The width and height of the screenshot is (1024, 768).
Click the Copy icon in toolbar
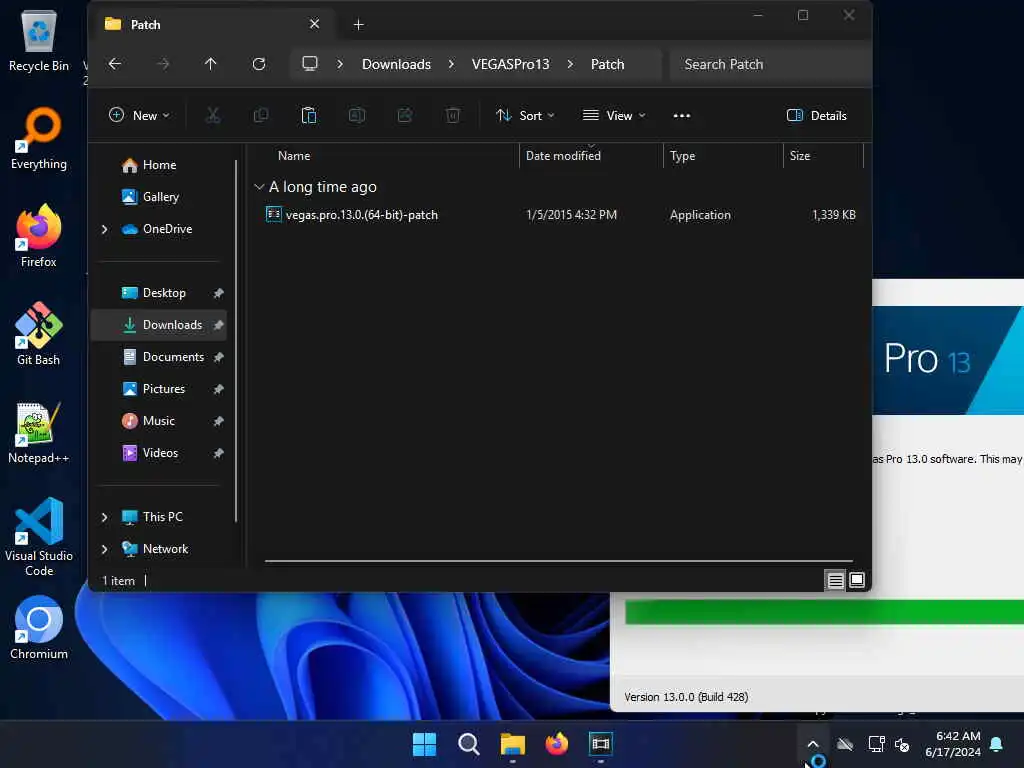[x=261, y=116]
